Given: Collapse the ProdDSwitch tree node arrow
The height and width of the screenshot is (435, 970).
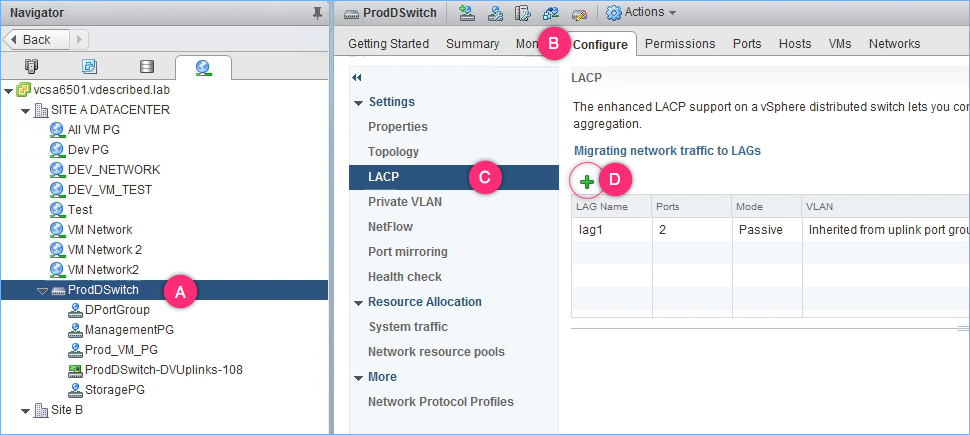Looking at the screenshot, I should point(42,291).
